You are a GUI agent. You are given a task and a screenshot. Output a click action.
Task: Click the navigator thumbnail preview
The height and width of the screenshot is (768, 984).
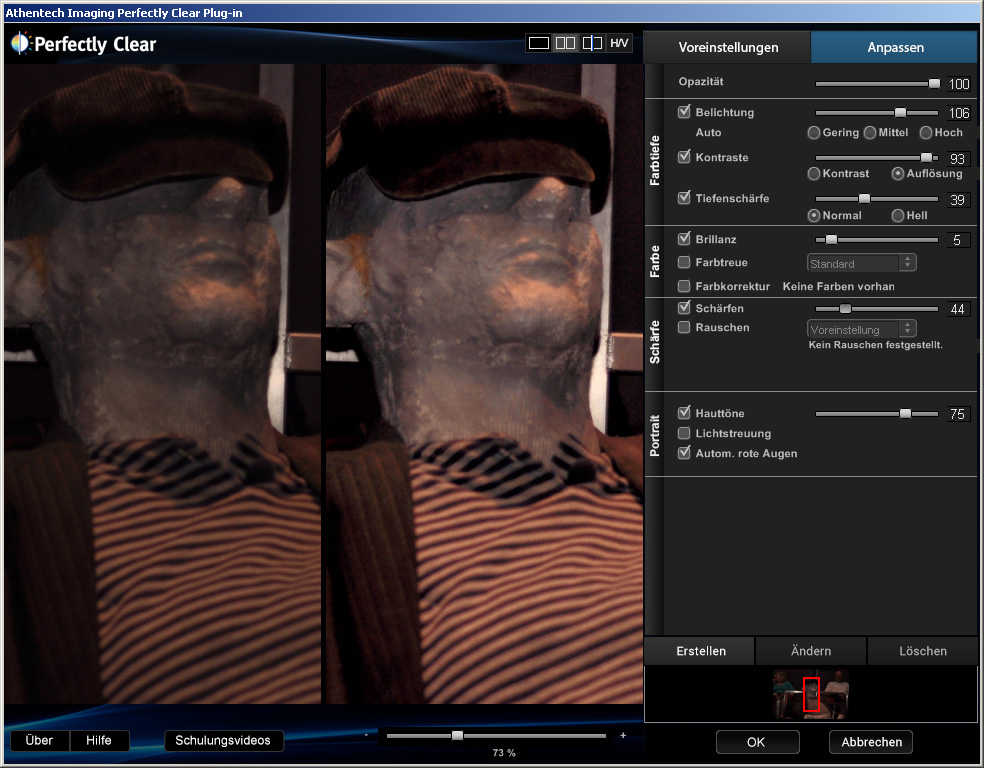coord(811,694)
